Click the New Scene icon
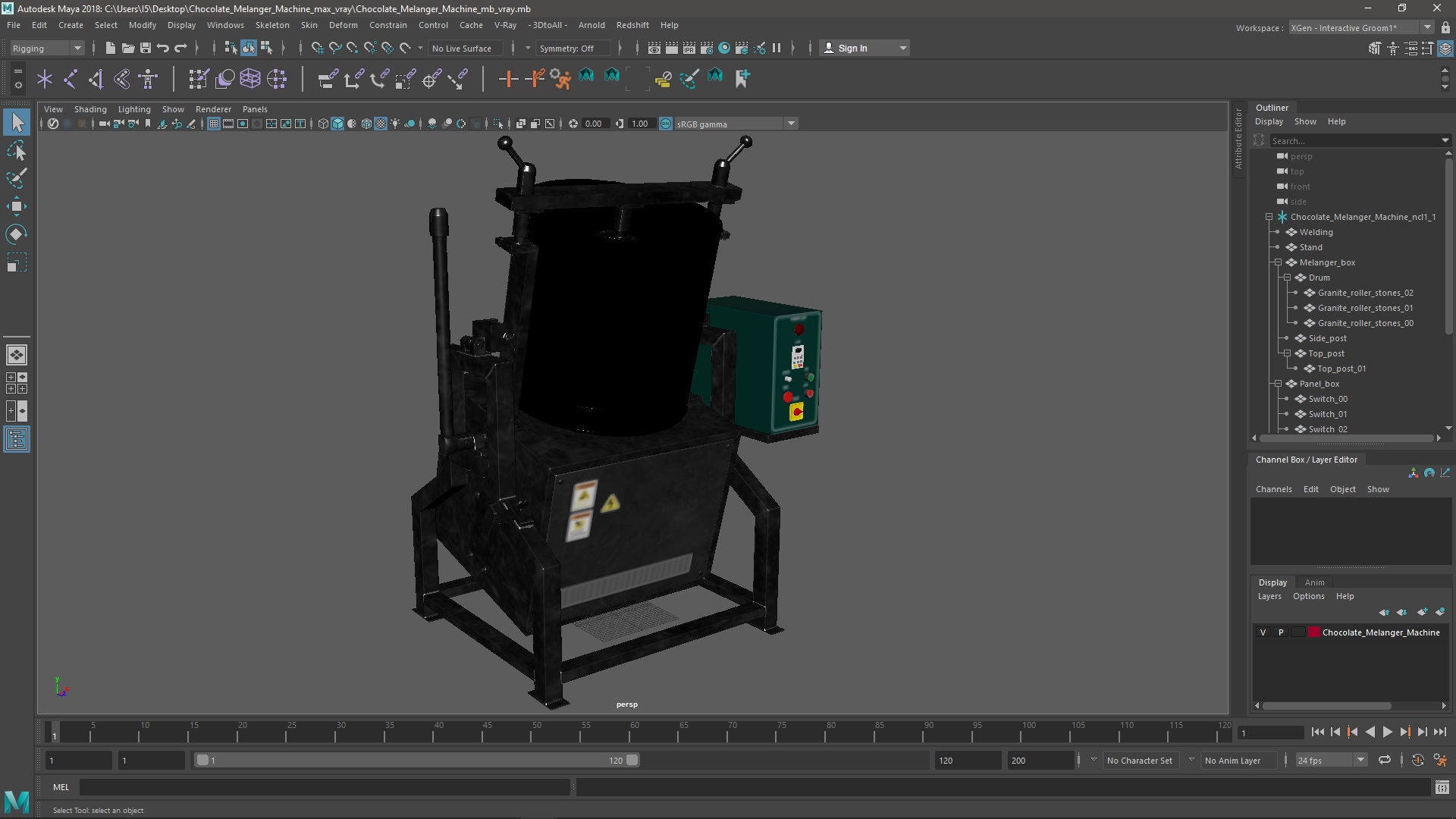This screenshot has height=819, width=1456. [110, 49]
